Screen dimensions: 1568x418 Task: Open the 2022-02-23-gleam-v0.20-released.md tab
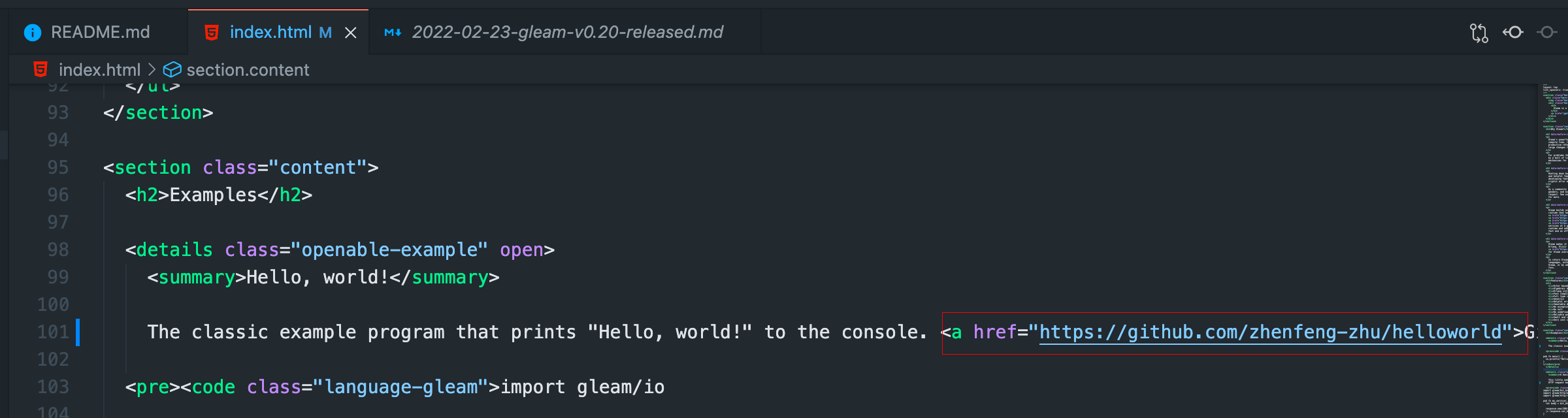tap(568, 32)
